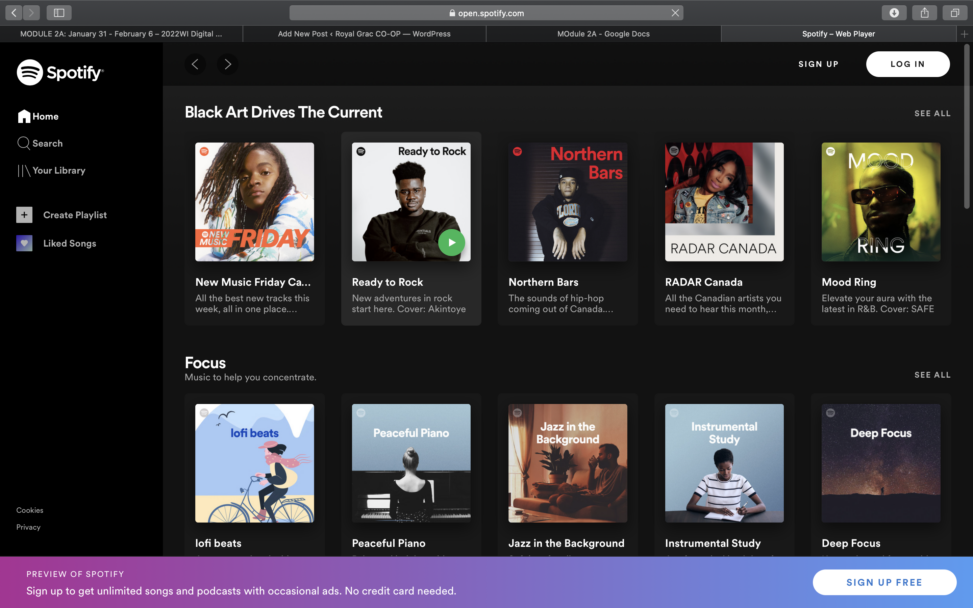See all of Black Art Drives The Current
This screenshot has width=973, height=608.
932,114
